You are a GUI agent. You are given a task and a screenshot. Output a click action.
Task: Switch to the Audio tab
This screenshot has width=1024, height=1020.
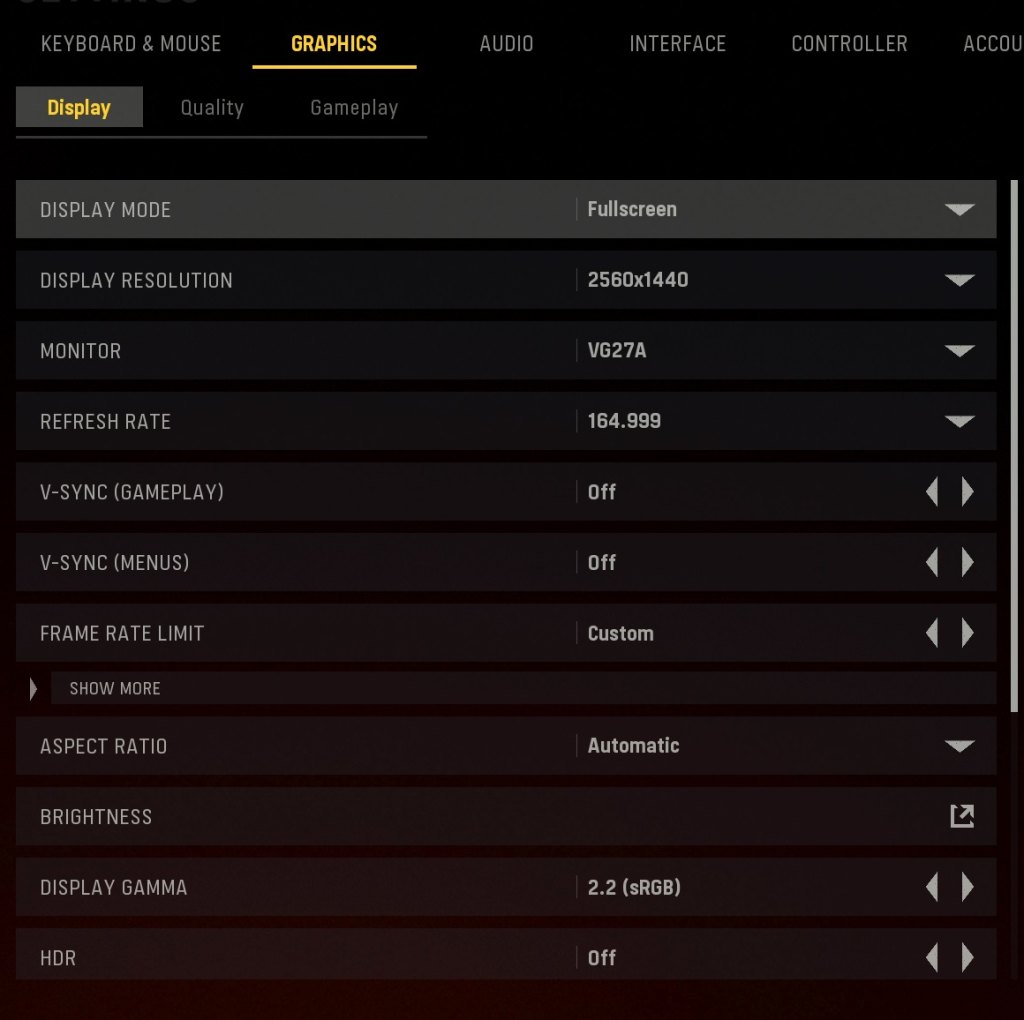[506, 44]
